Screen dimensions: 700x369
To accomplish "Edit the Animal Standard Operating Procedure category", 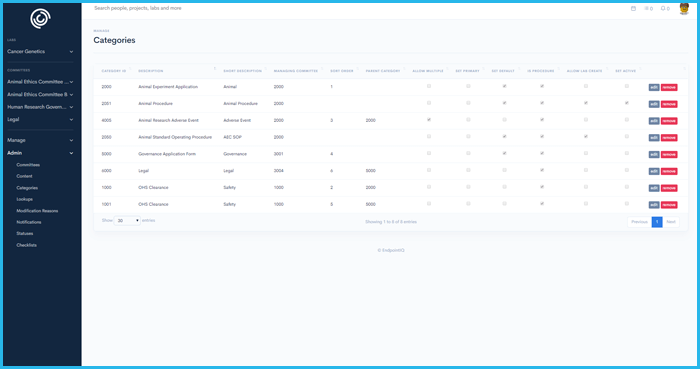I will click(x=654, y=138).
